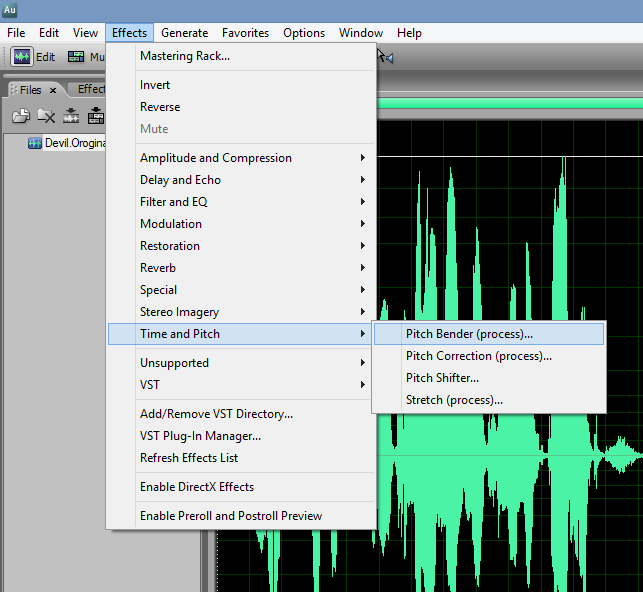Click the Insert into Edit view icon
The height and width of the screenshot is (592, 643).
click(x=72, y=116)
